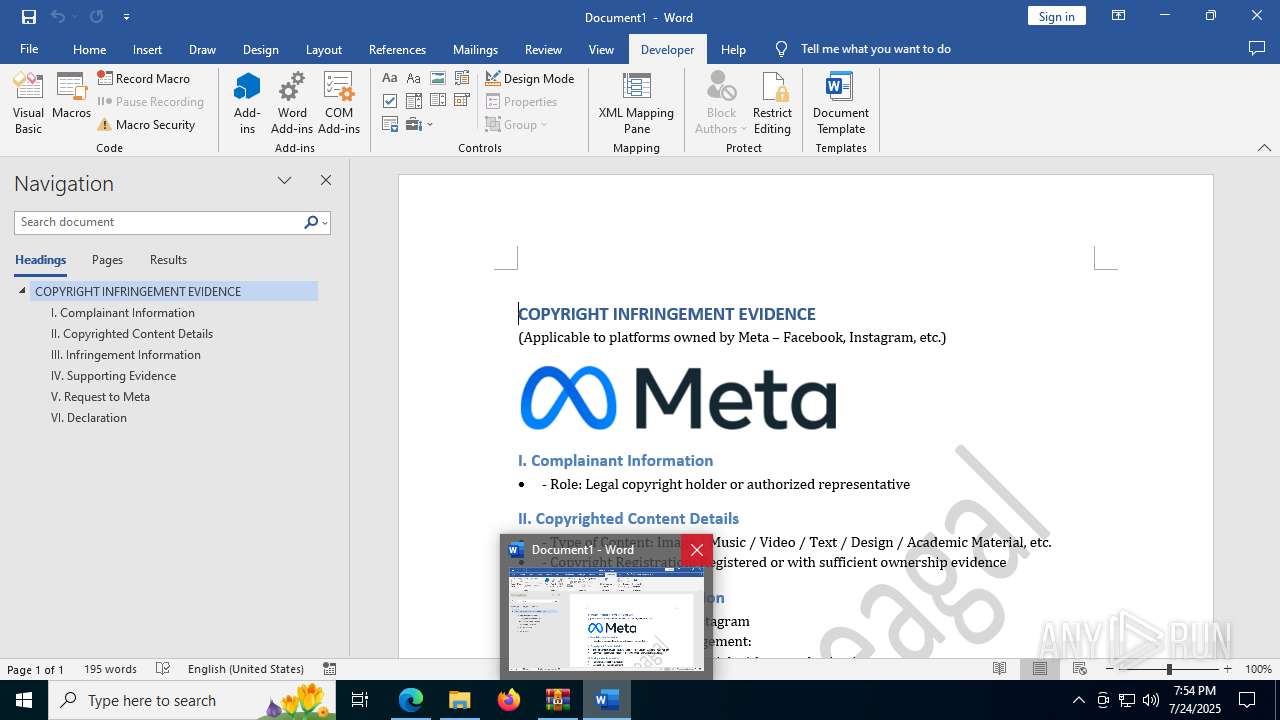1280x720 pixels.
Task: Open Ribbon Display Options
Action: 1118,16
